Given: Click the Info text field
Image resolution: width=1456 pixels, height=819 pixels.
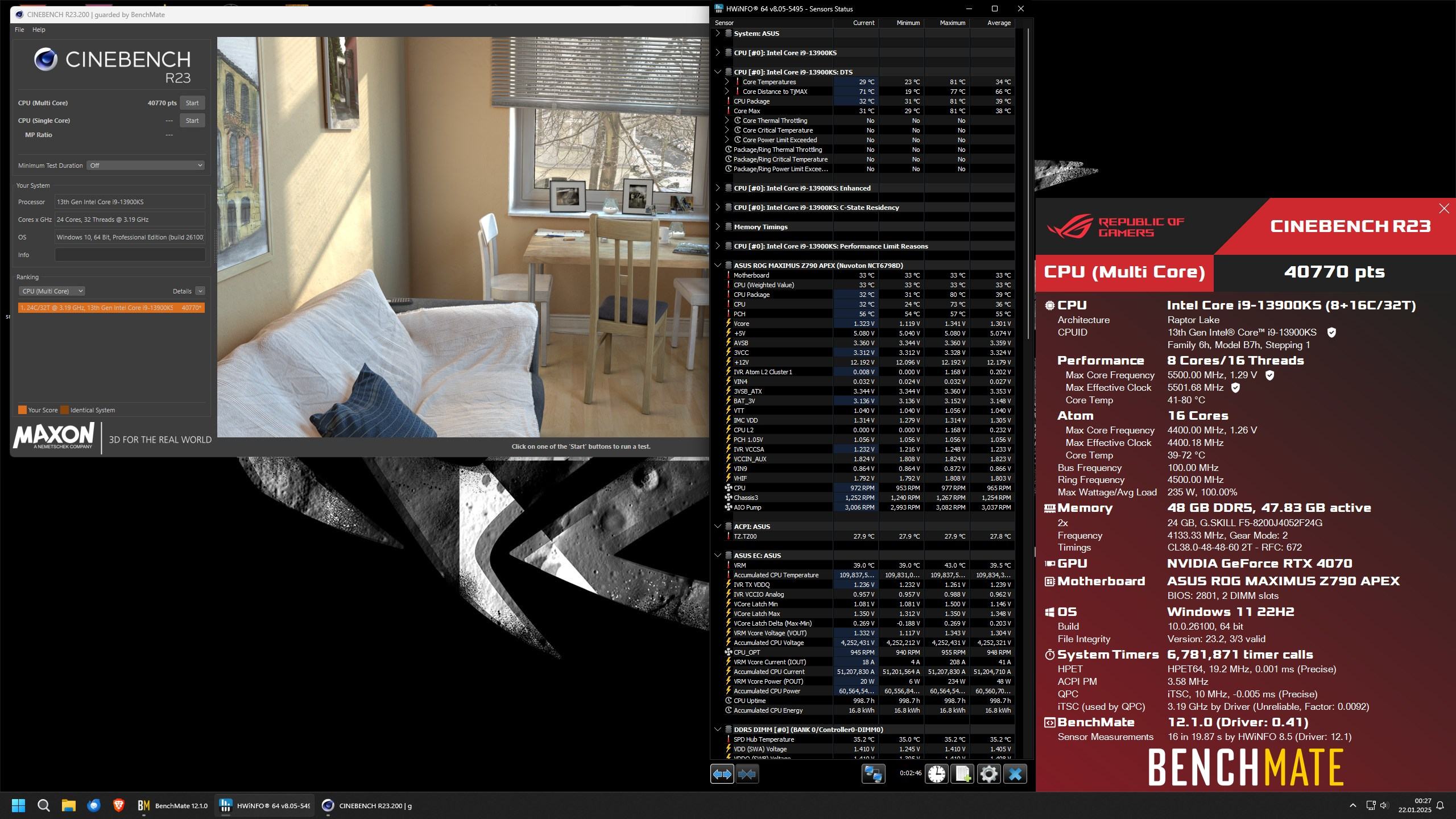Looking at the screenshot, I should (130, 255).
